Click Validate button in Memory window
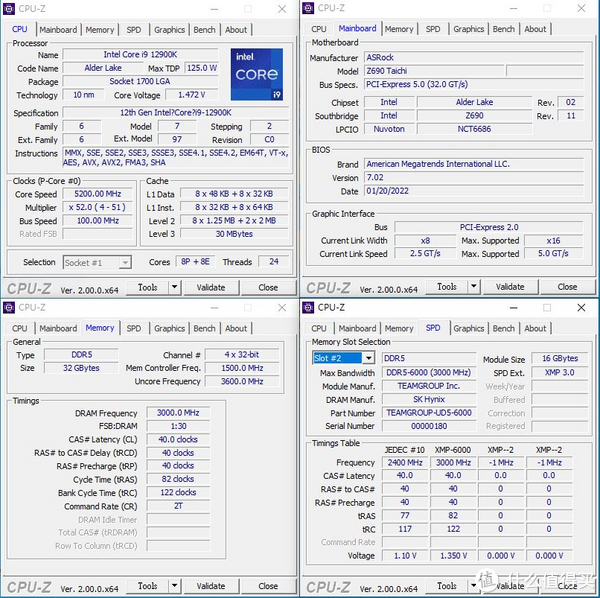 pos(211,586)
